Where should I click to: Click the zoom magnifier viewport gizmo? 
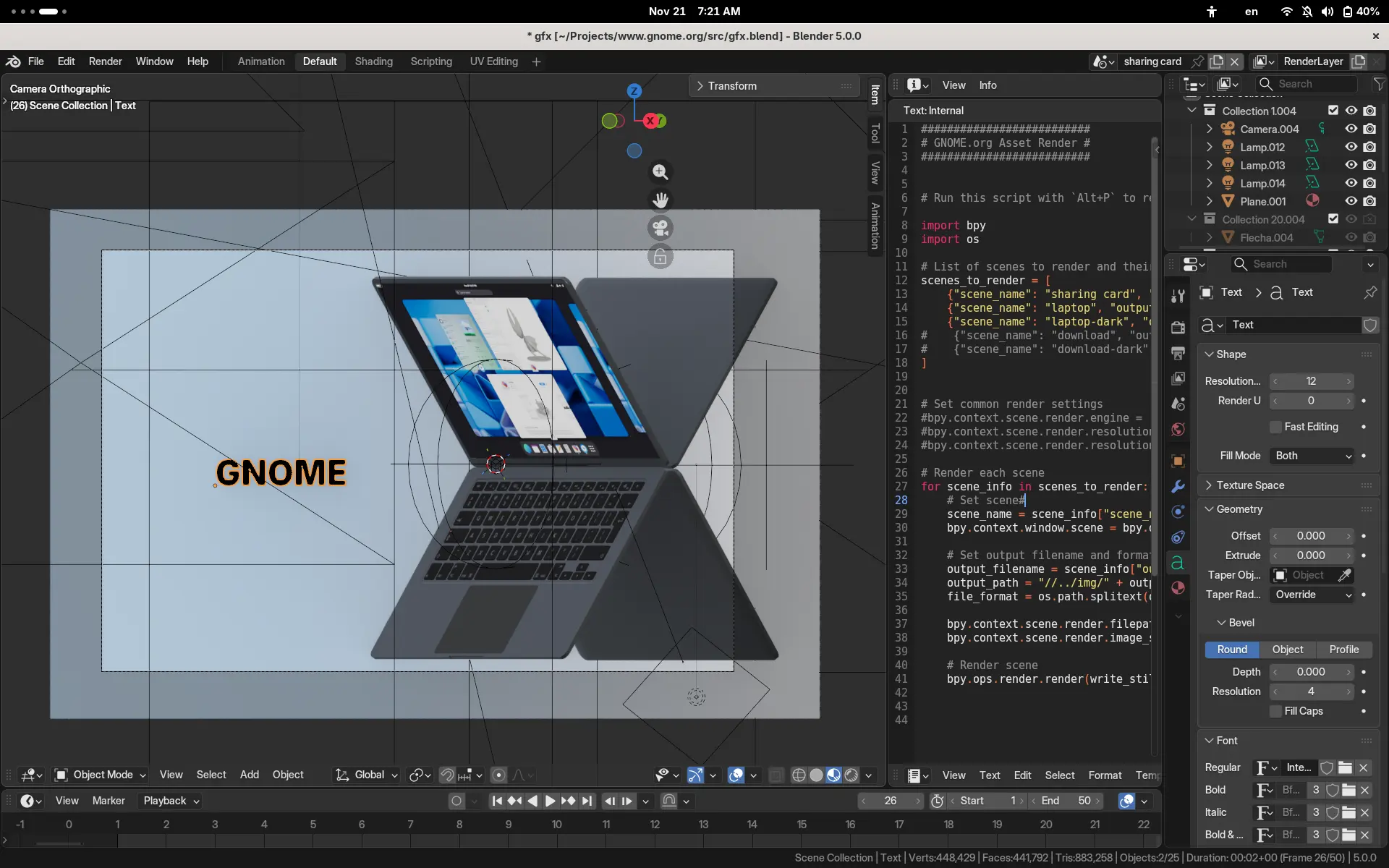pyautogui.click(x=660, y=172)
